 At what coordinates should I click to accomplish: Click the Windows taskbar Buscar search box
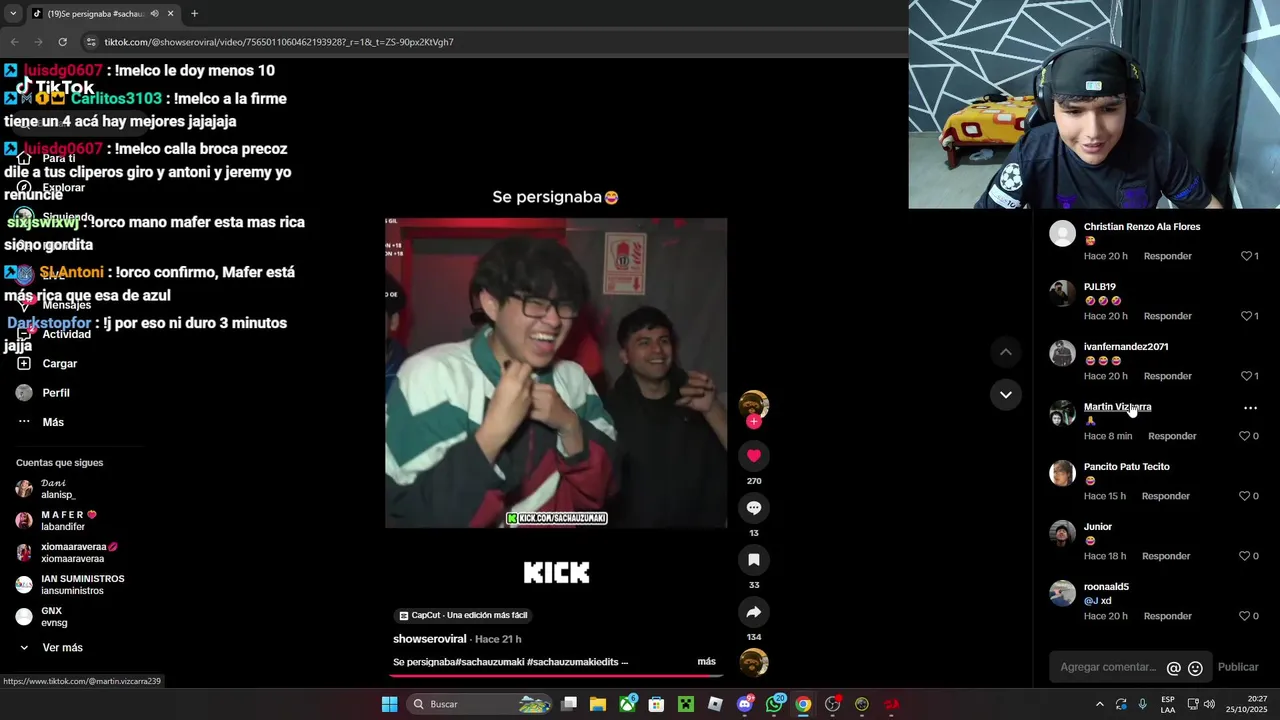(x=480, y=704)
